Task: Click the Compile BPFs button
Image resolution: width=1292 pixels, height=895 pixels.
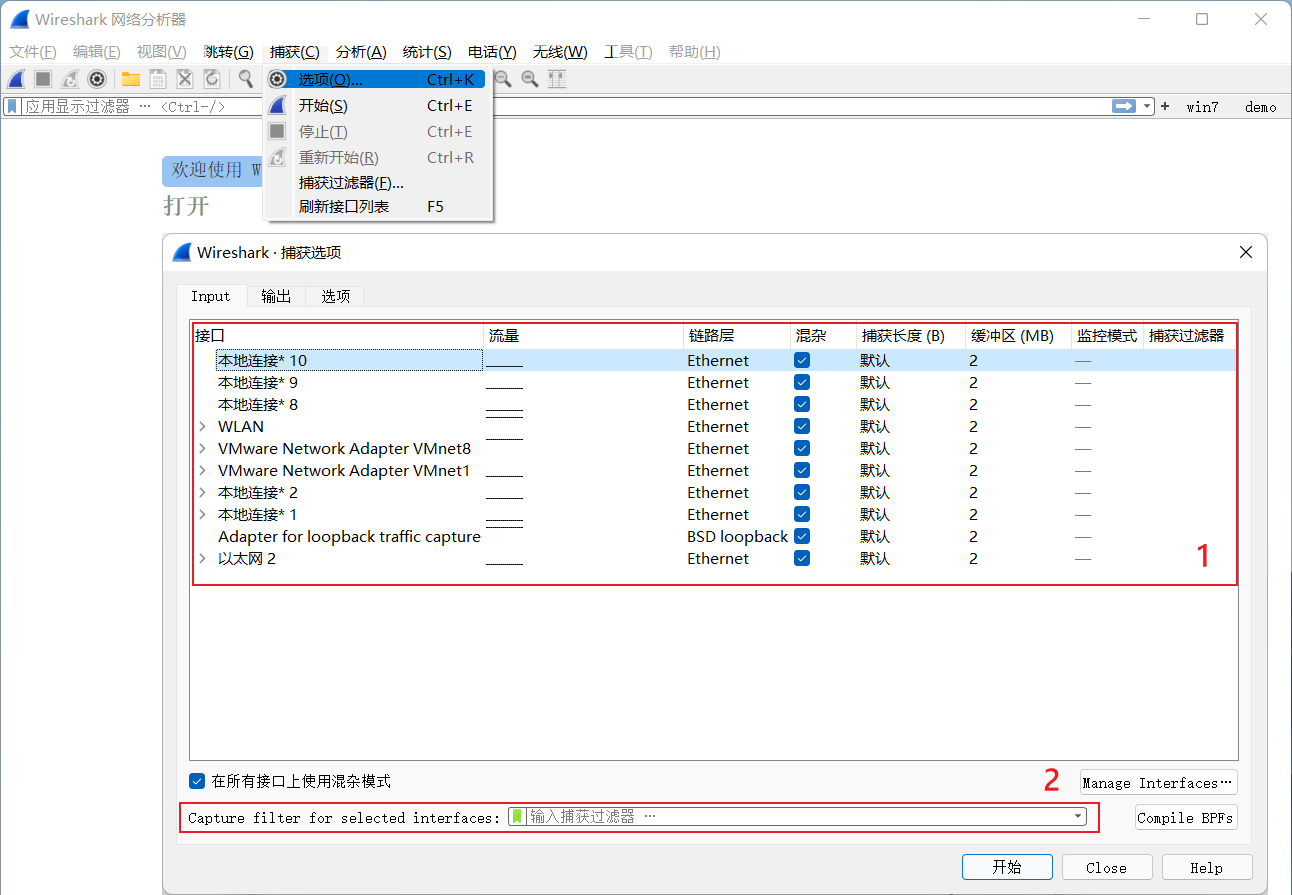Action: (x=1186, y=818)
